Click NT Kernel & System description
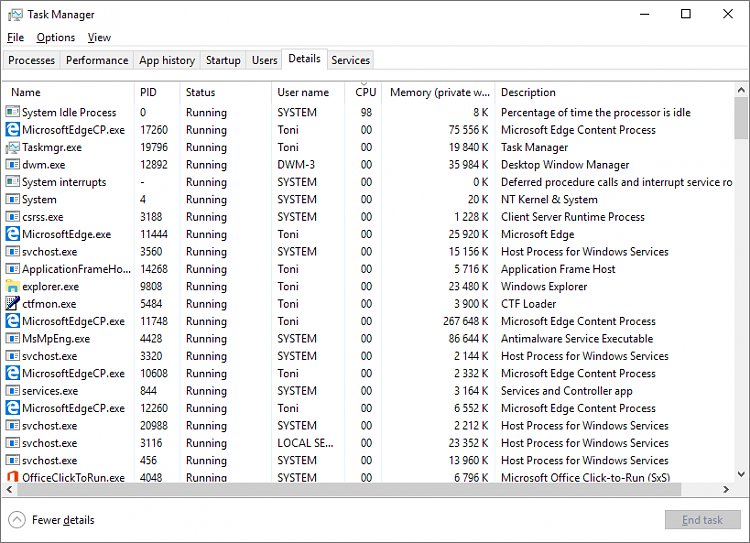Screen dimensions: 750x543 click(549, 199)
